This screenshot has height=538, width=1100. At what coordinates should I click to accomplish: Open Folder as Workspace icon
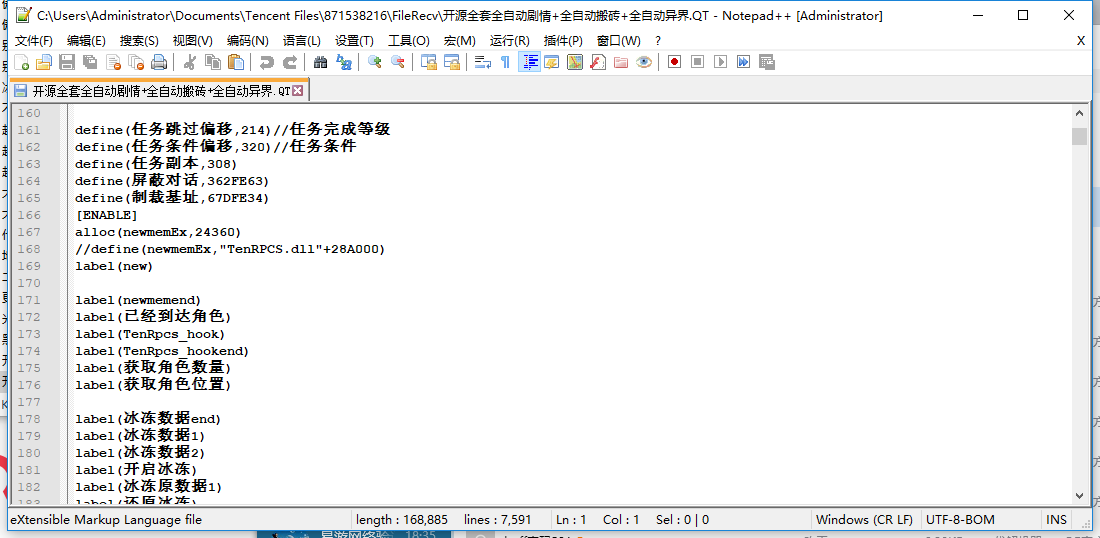(621, 62)
